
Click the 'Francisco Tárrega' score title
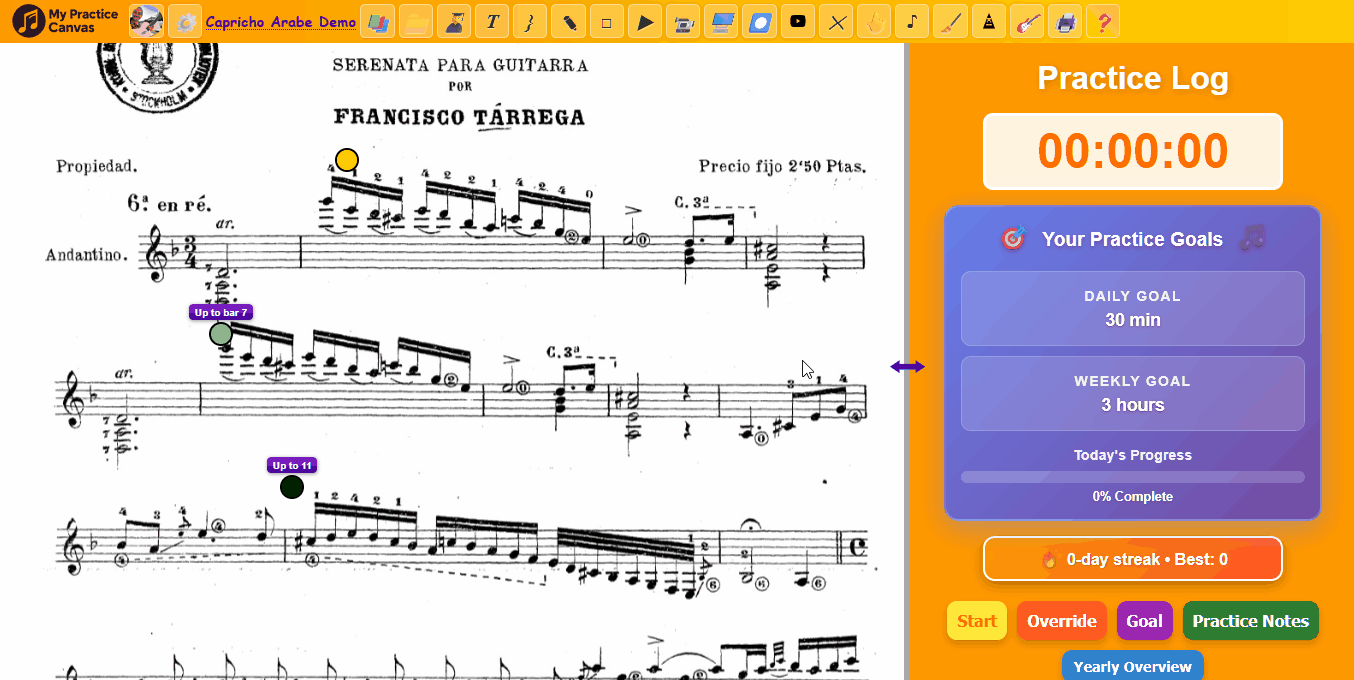[x=459, y=117]
